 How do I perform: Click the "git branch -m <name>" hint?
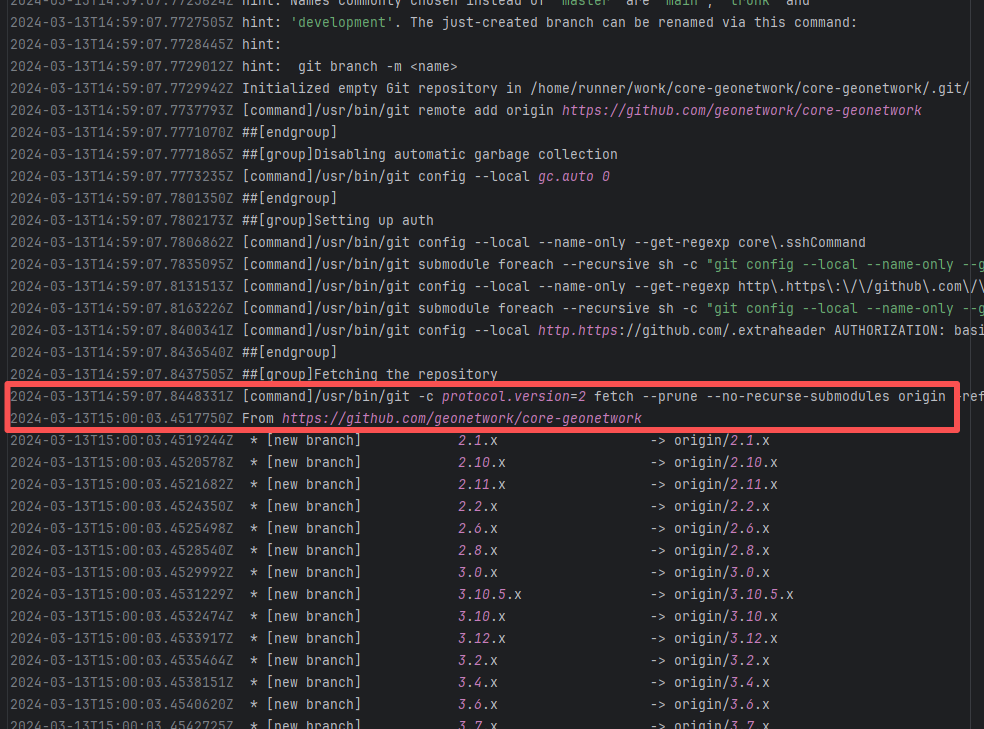point(377,66)
